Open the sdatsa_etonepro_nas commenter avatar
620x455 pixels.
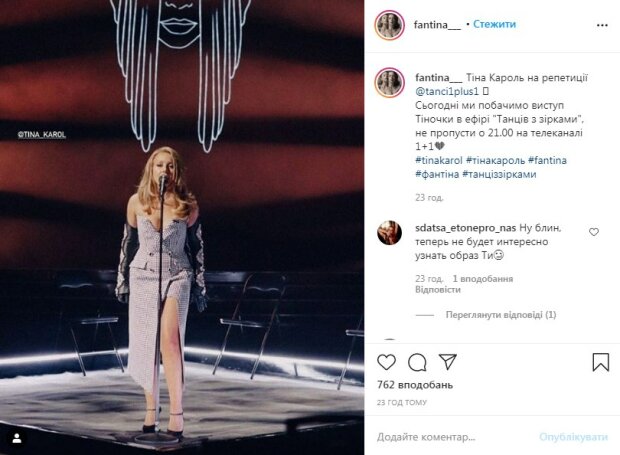(389, 233)
